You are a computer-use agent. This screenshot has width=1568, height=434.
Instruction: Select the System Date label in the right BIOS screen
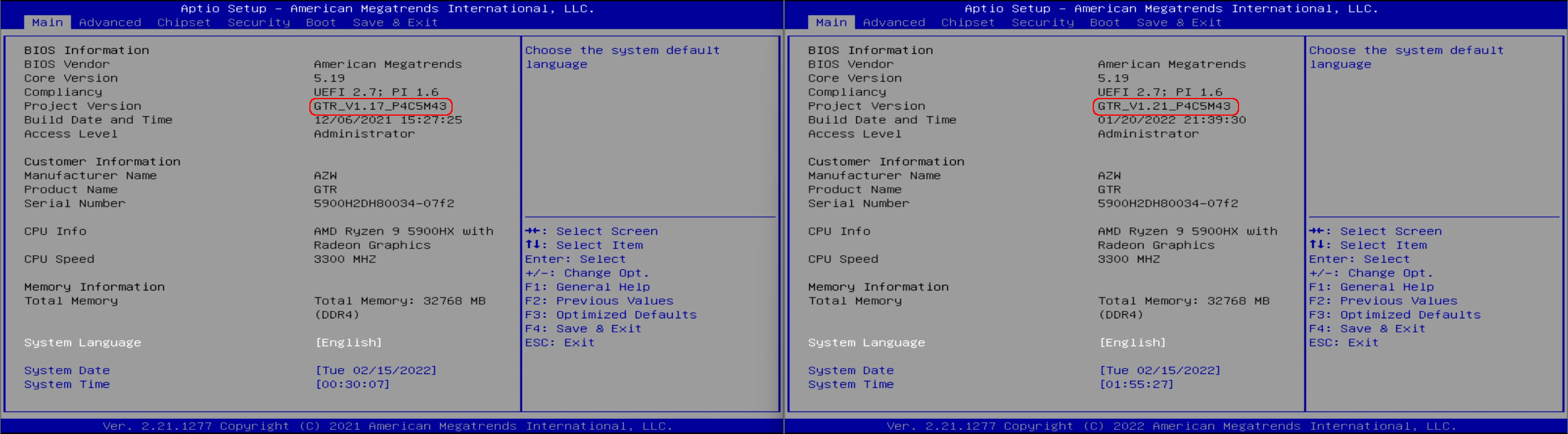click(x=851, y=371)
